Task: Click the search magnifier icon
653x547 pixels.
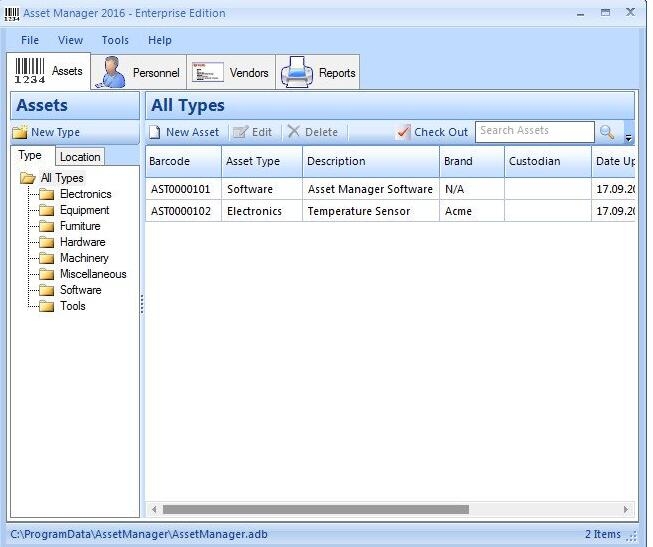Action: (607, 132)
